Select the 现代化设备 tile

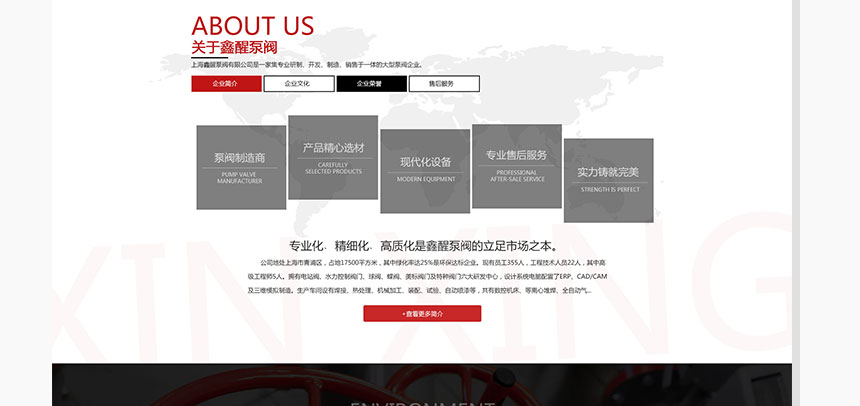(x=425, y=171)
